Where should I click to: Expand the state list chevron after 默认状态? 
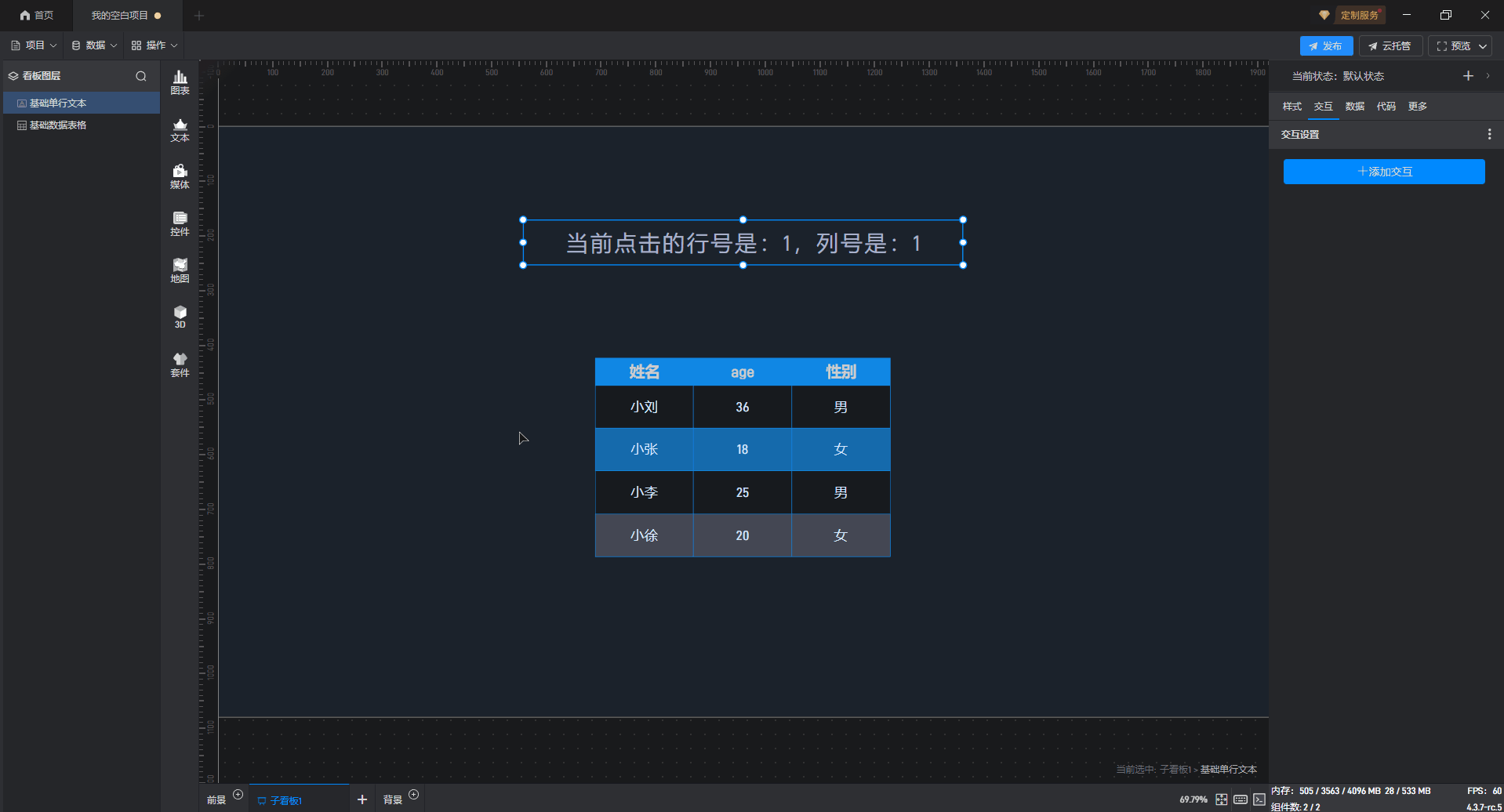(x=1488, y=76)
